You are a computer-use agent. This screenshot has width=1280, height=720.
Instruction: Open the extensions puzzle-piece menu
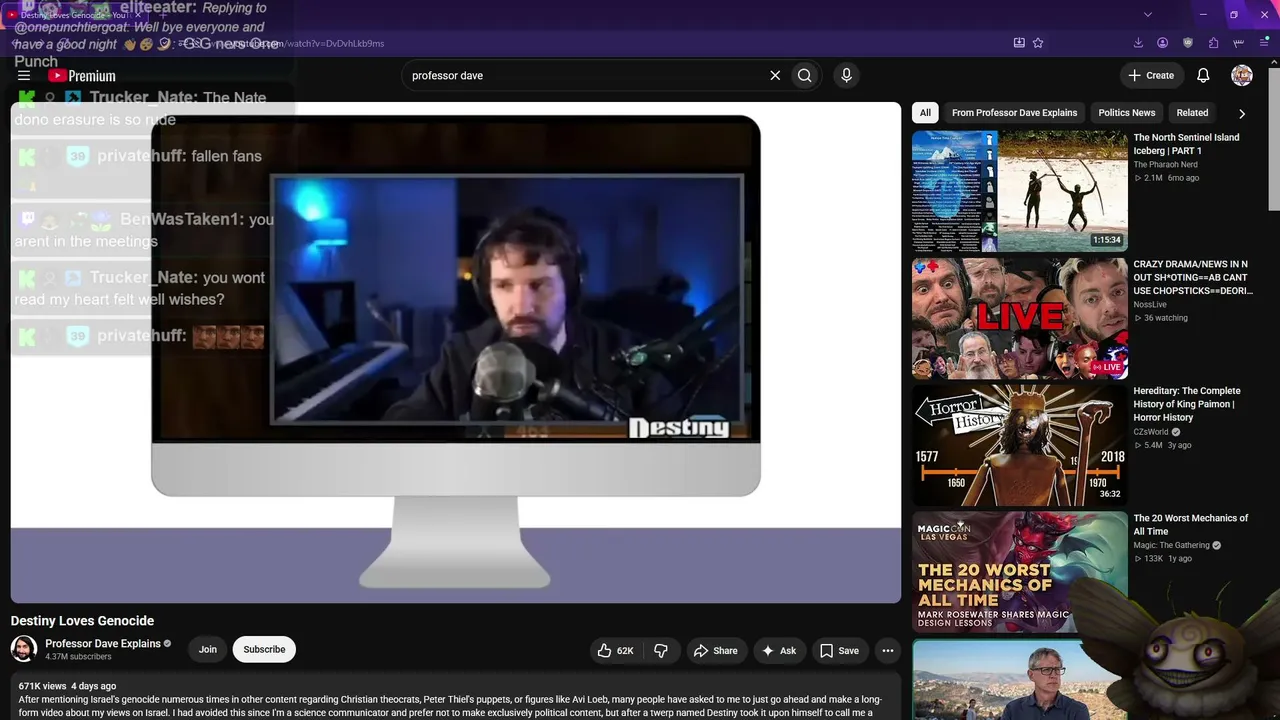coord(1213,43)
